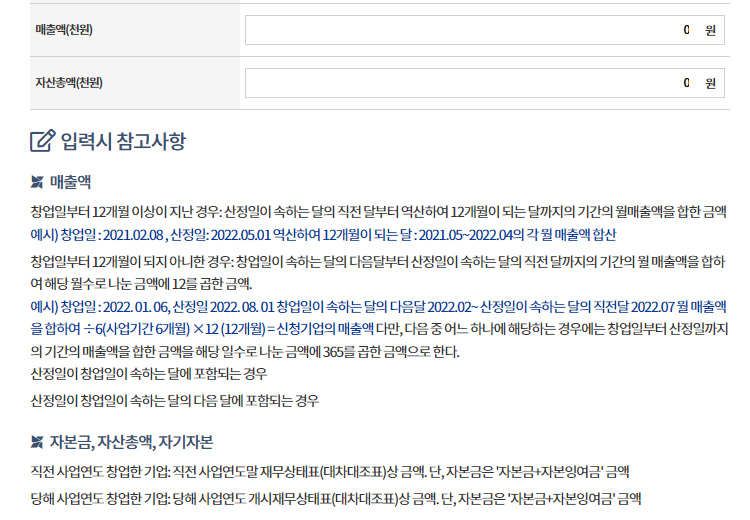The image size is (750, 520).
Task: Click the line about 달의 다음 달에 포함되는 경우
Action: 175,401
